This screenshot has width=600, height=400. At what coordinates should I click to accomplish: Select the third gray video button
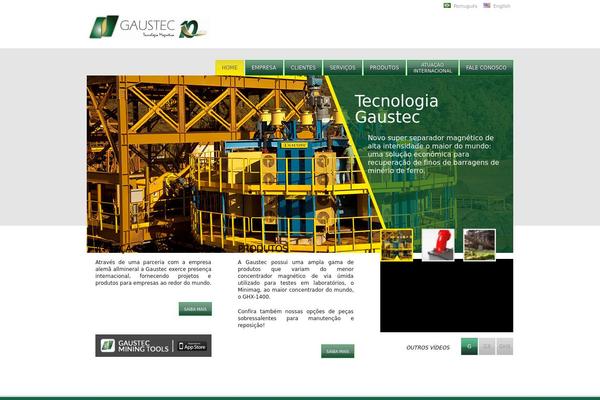[x=504, y=346]
